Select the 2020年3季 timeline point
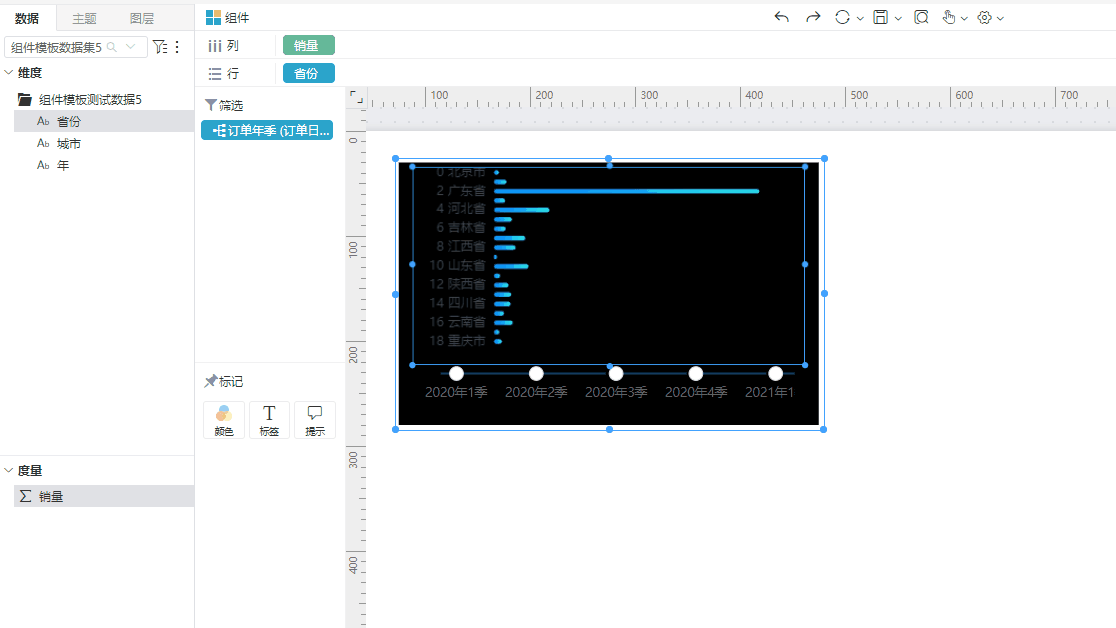The width and height of the screenshot is (1116, 628). [616, 373]
